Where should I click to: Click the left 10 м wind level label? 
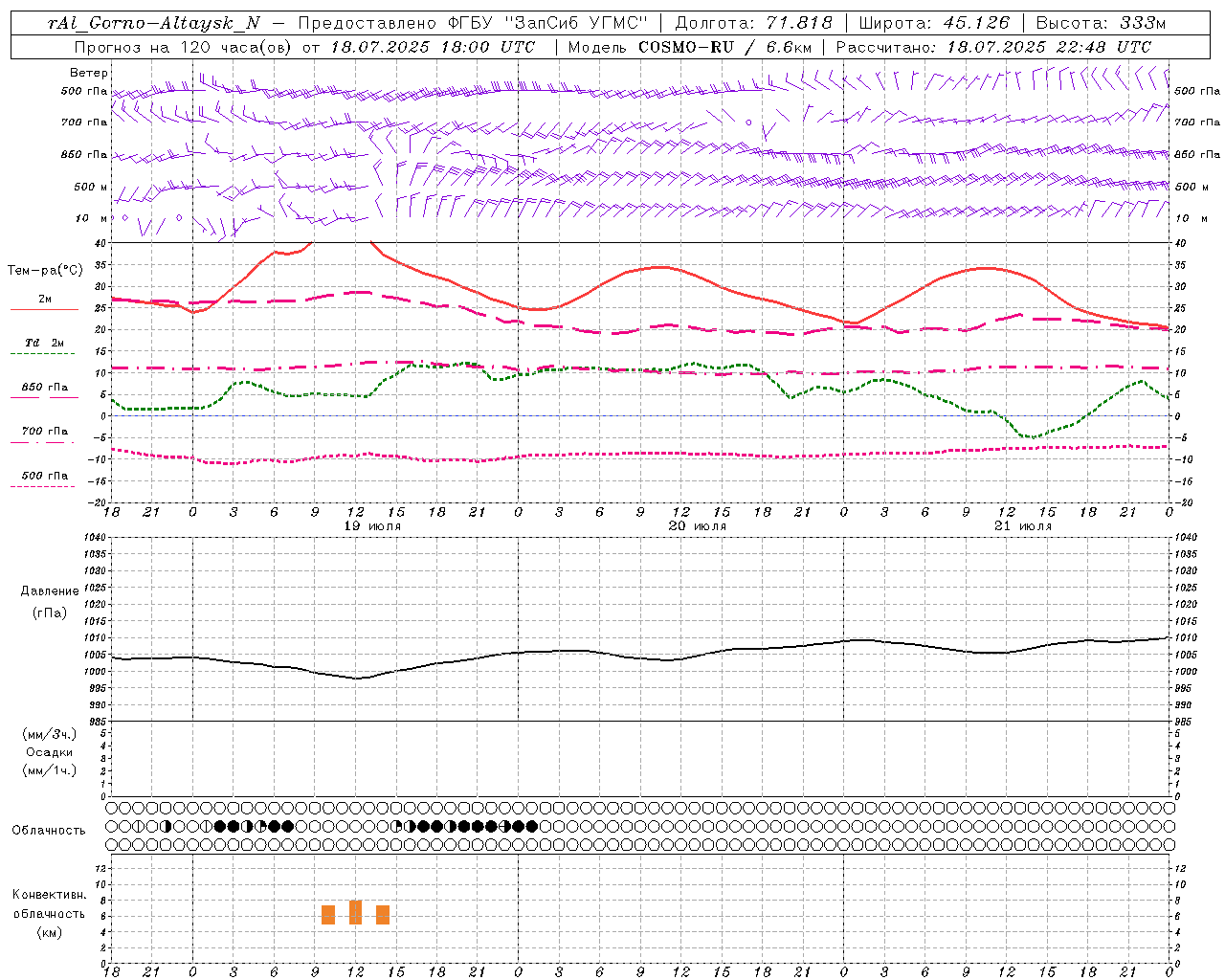[93, 218]
